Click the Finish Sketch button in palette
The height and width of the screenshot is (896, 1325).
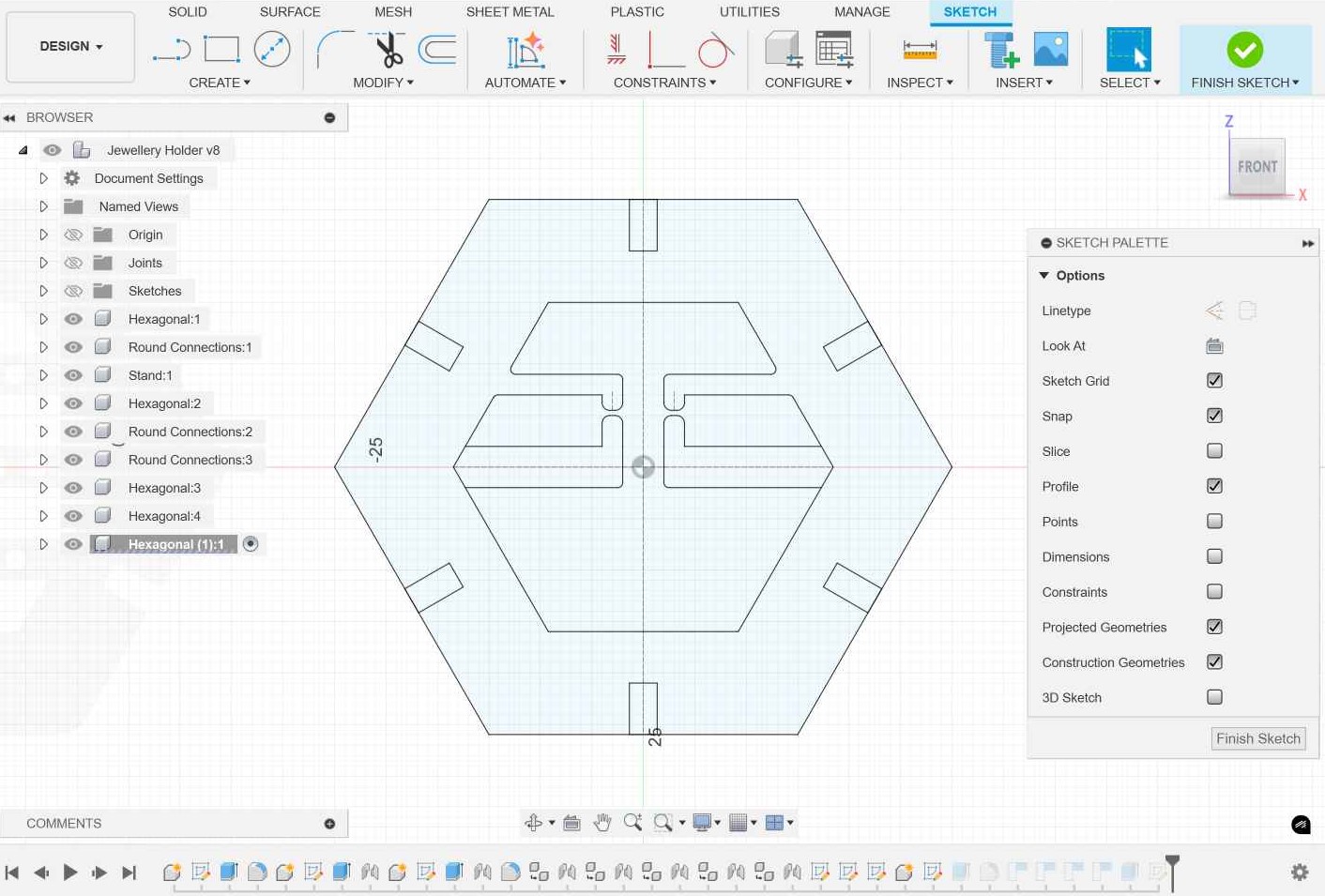pos(1258,738)
